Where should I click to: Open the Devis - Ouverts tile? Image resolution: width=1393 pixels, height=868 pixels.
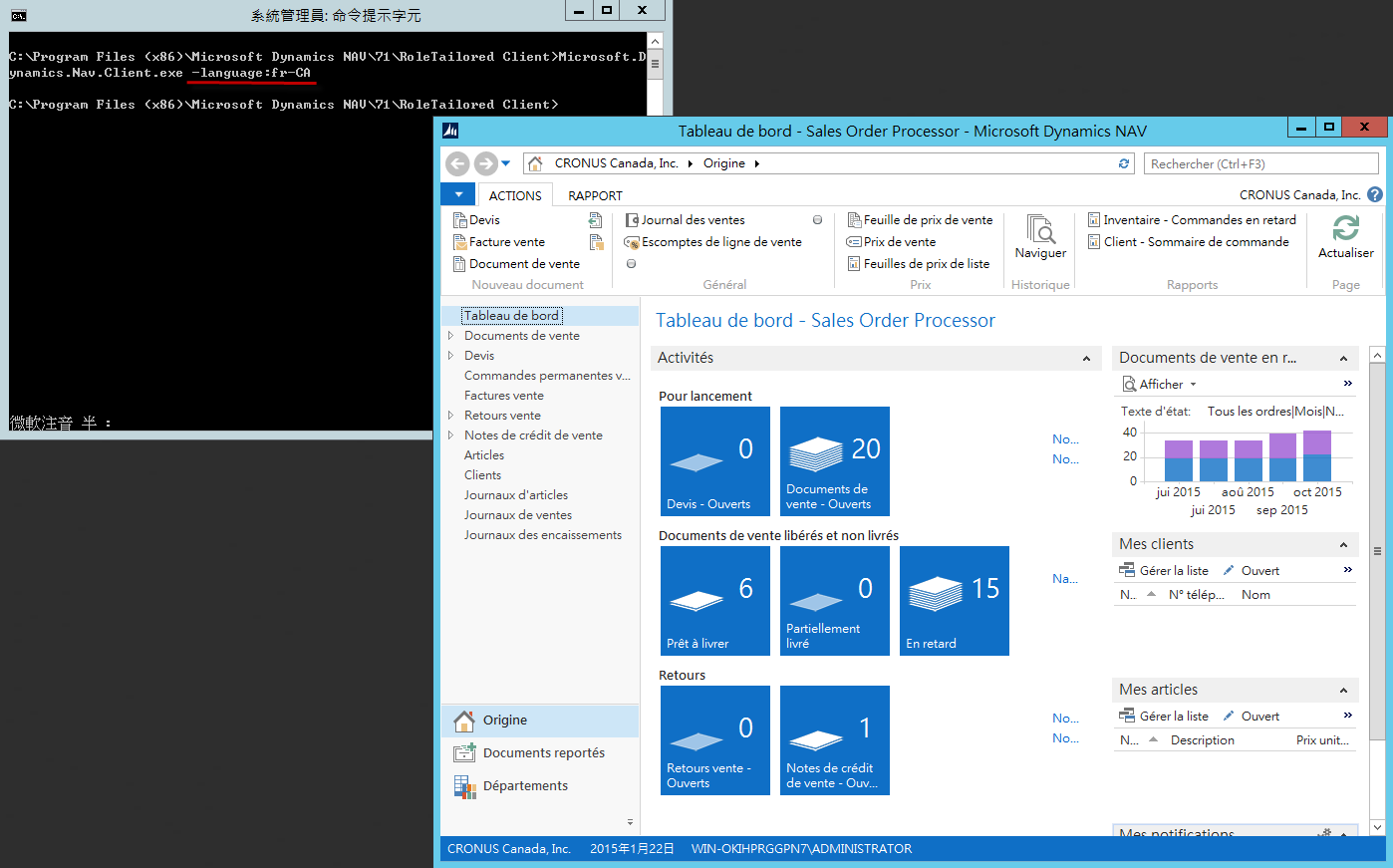(x=715, y=461)
